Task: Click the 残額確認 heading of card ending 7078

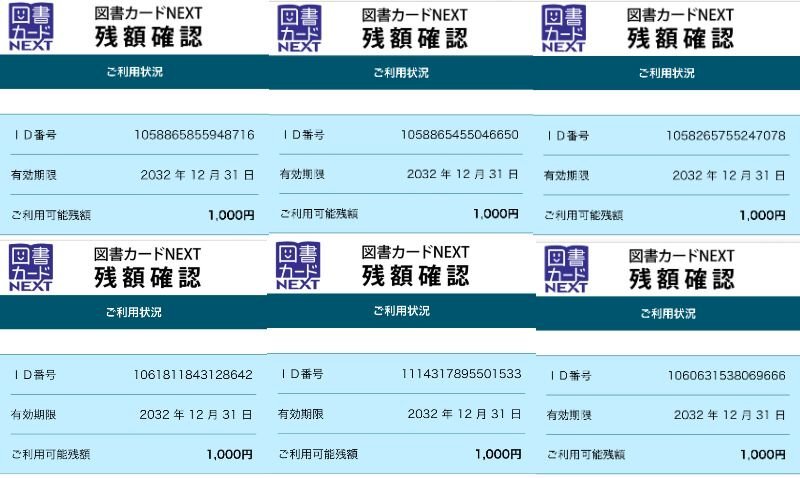Action: point(681,38)
